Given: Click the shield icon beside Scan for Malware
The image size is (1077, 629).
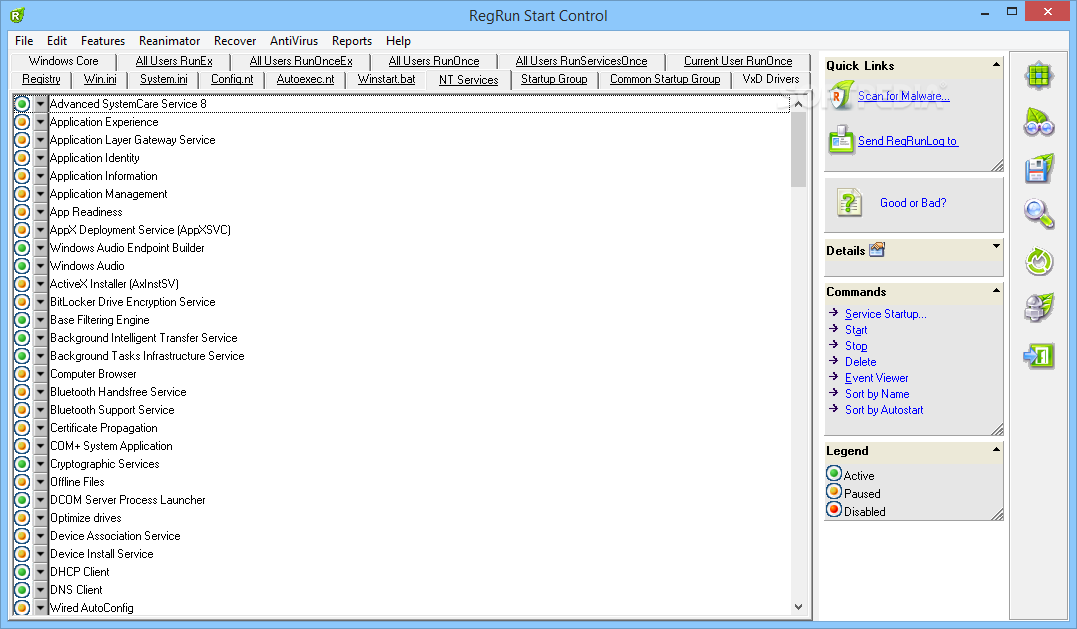Looking at the screenshot, I should 840,95.
